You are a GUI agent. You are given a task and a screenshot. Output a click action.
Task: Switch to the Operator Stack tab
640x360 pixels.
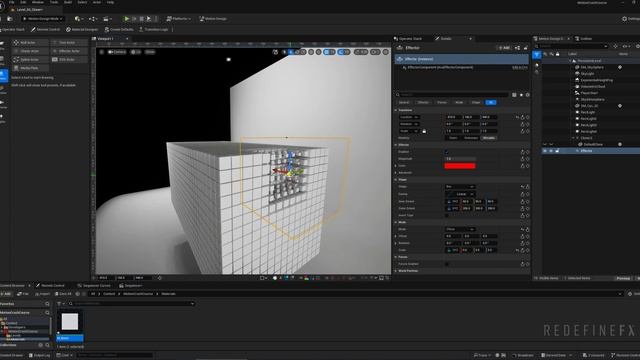point(408,39)
